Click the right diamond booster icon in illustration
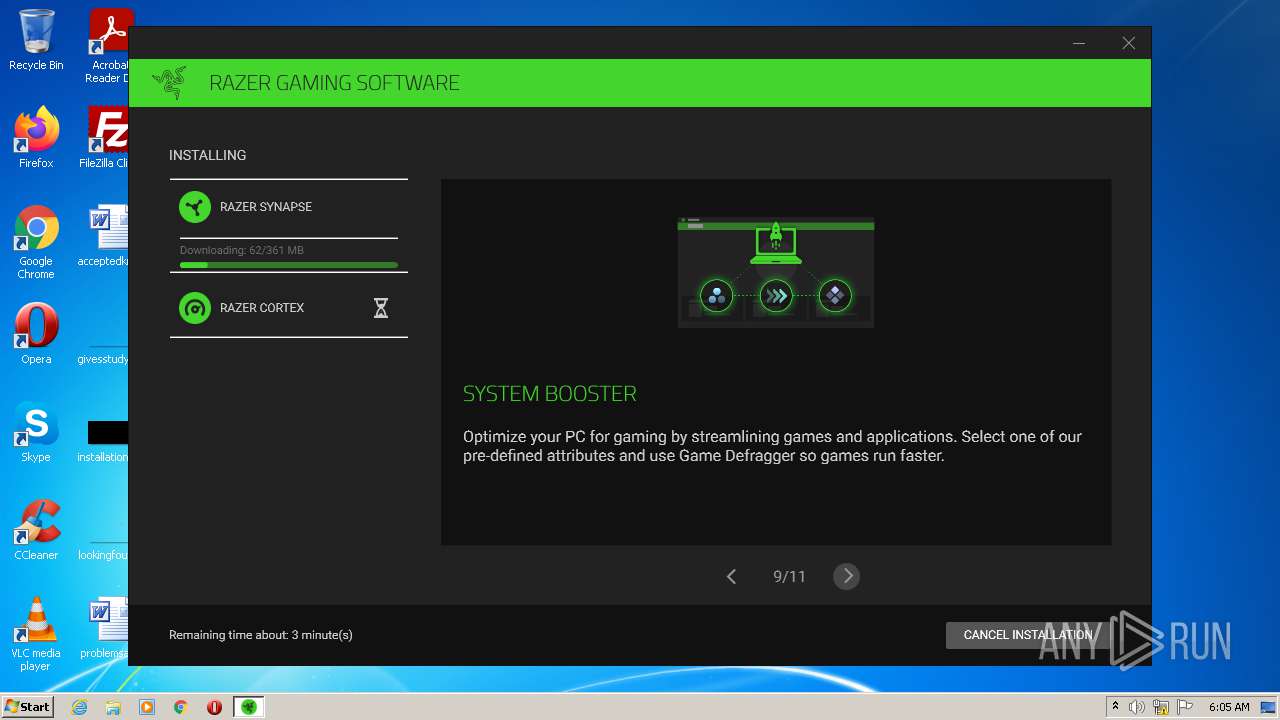Screen dimensions: 1280x720 pyautogui.click(x=835, y=295)
